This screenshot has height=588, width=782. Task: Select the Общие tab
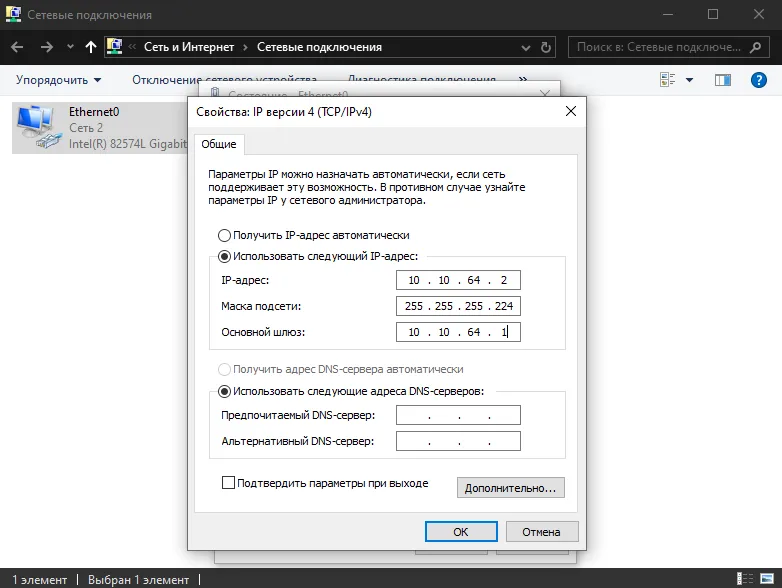click(218, 144)
